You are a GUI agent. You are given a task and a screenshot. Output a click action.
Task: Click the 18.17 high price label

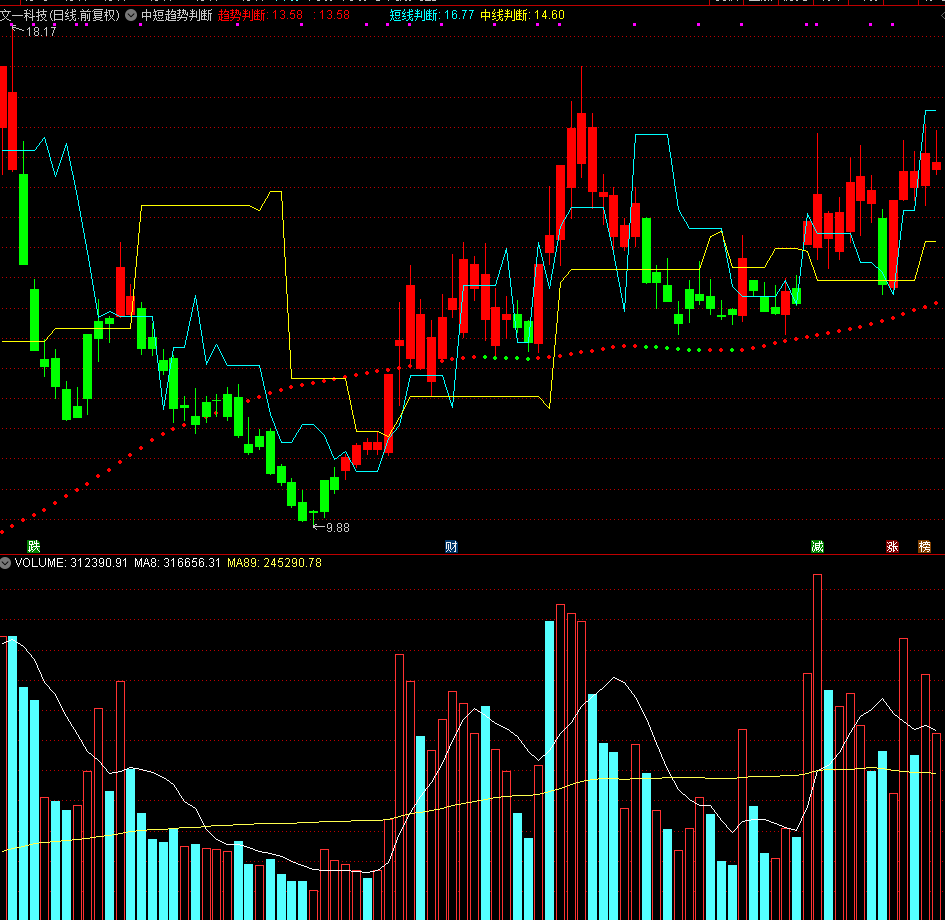point(41,32)
